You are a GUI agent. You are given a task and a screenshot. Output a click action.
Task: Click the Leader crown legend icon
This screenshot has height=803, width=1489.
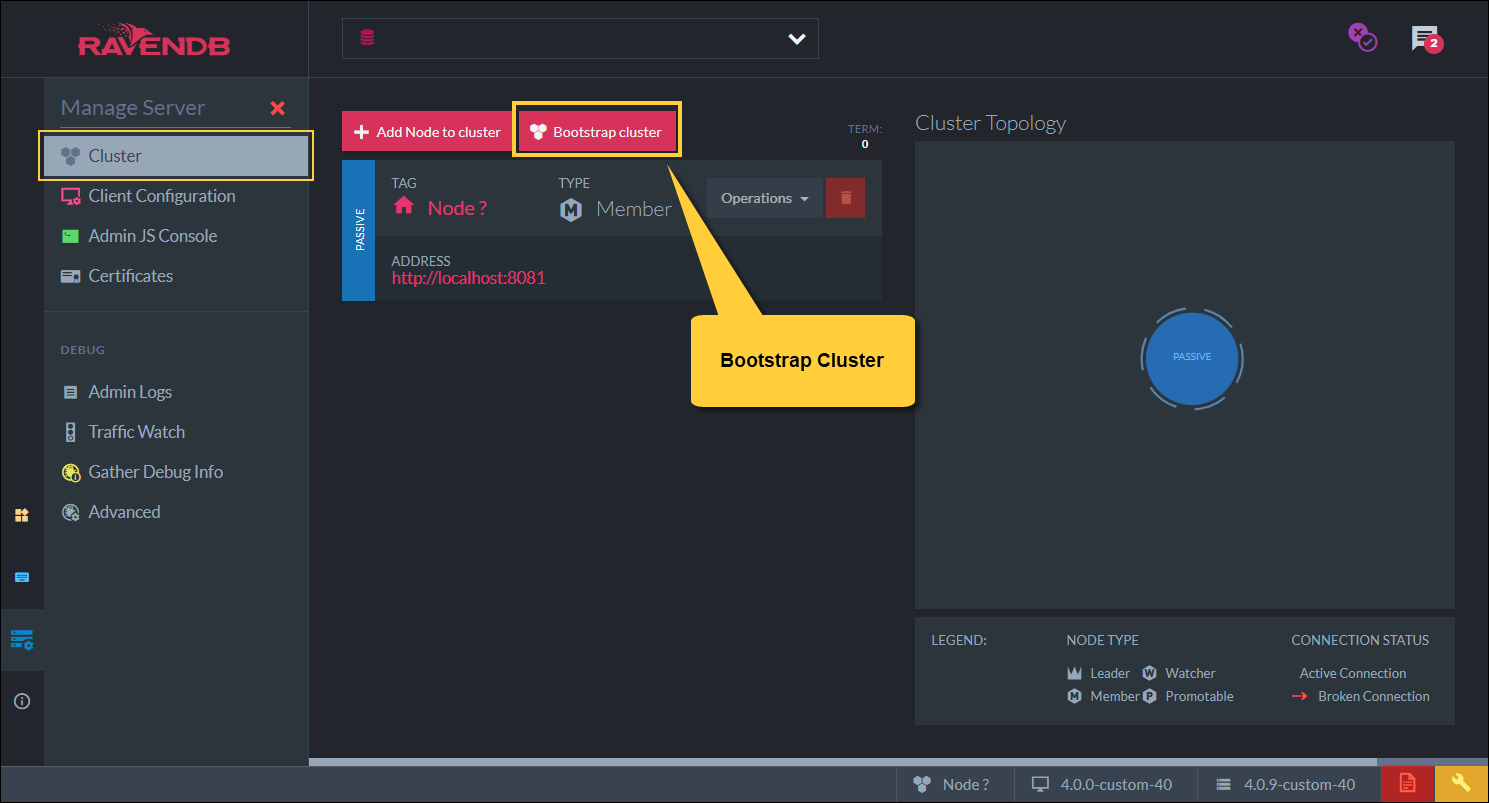coord(1075,673)
